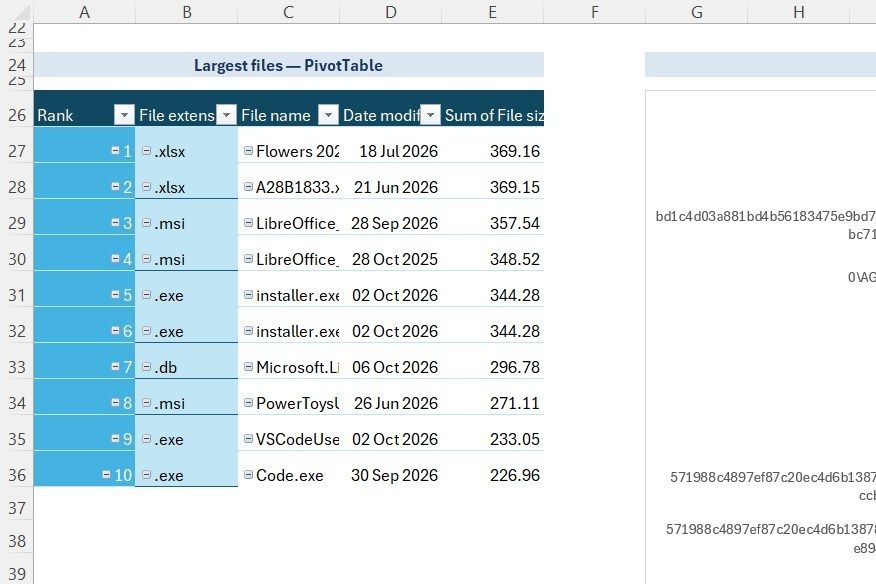The width and height of the screenshot is (876, 584).
Task: Collapse the rank 3 group
Action: [x=115, y=222]
